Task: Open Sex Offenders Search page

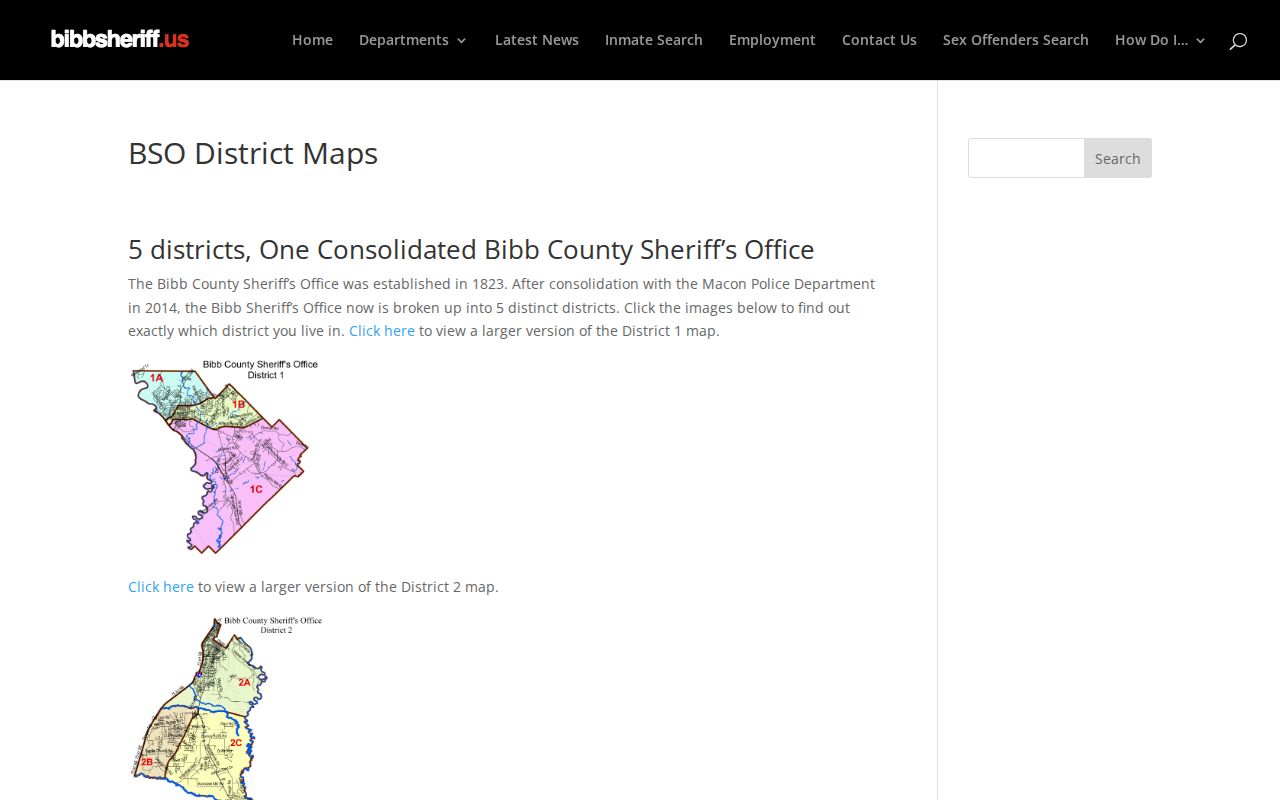Action: click(x=1016, y=40)
